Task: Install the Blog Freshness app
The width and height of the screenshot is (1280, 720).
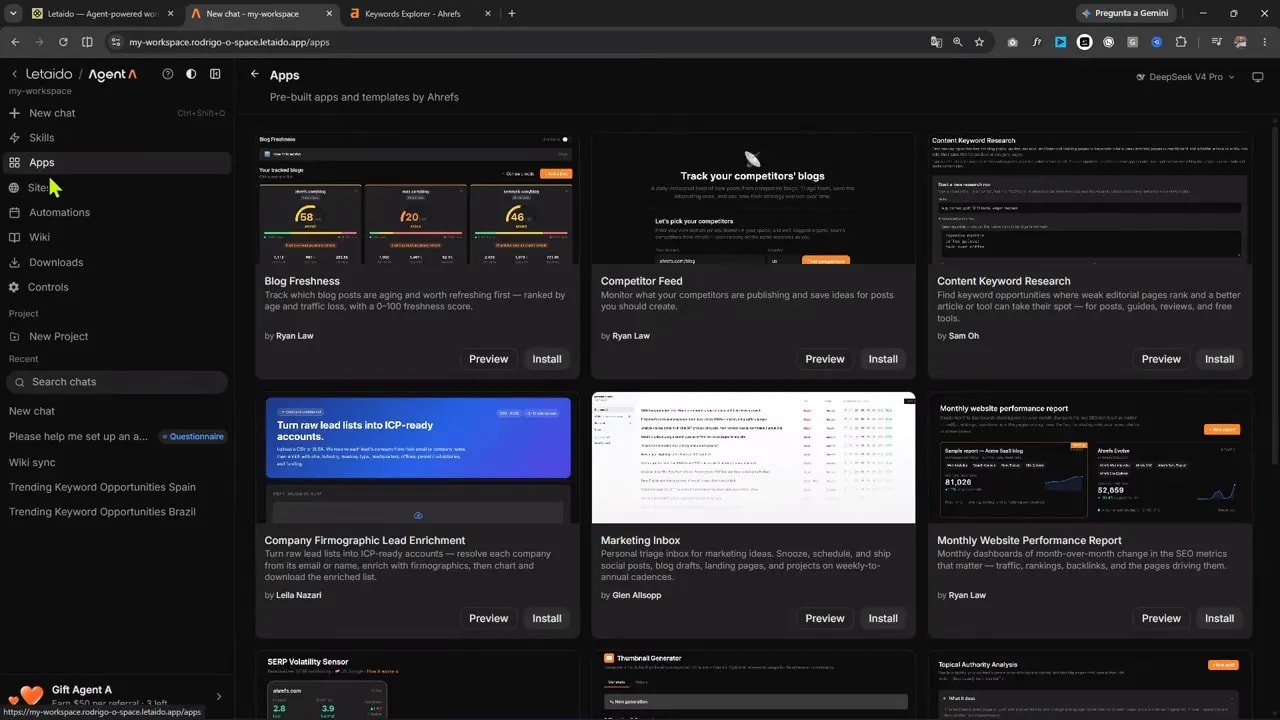Action: pos(547,359)
